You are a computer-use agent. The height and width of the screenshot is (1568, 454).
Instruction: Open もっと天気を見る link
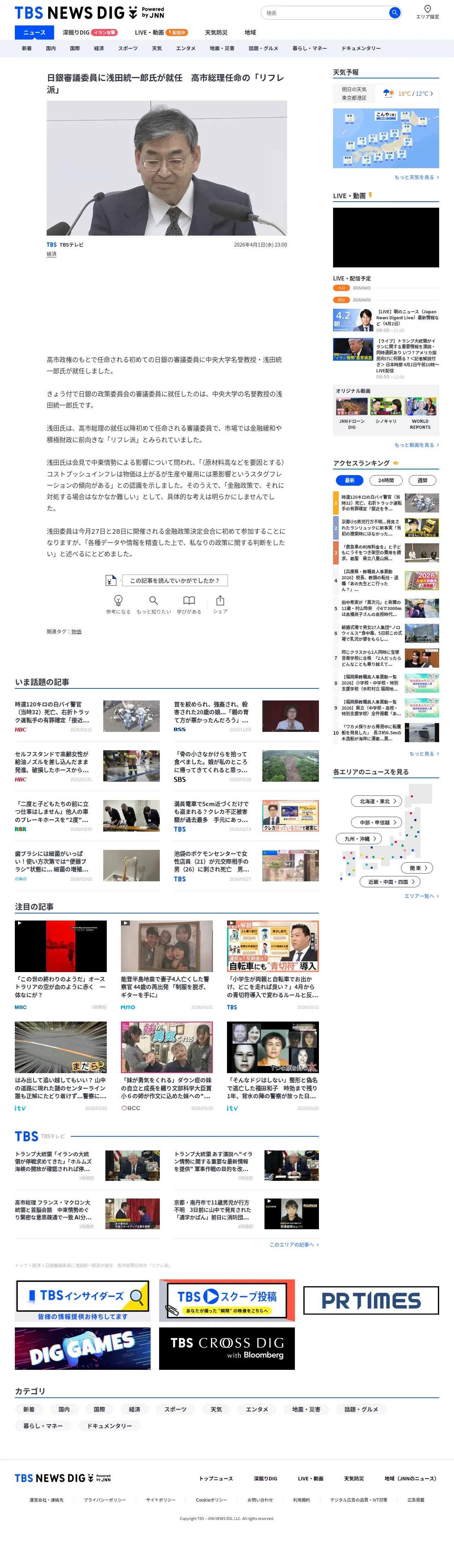[x=416, y=177]
